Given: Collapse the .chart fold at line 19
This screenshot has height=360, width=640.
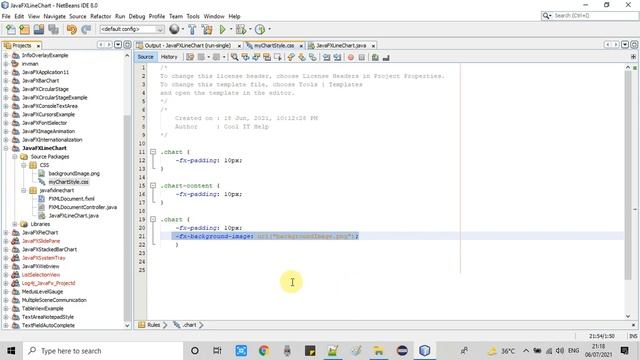Looking at the screenshot, I should (153, 219).
